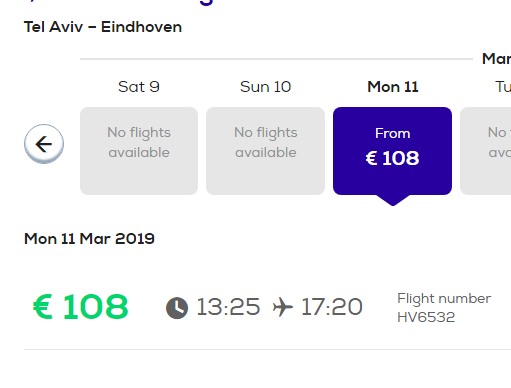Image resolution: width=511 pixels, height=388 pixels.
Task: Click the Sat 9 date label
Action: tap(139, 87)
